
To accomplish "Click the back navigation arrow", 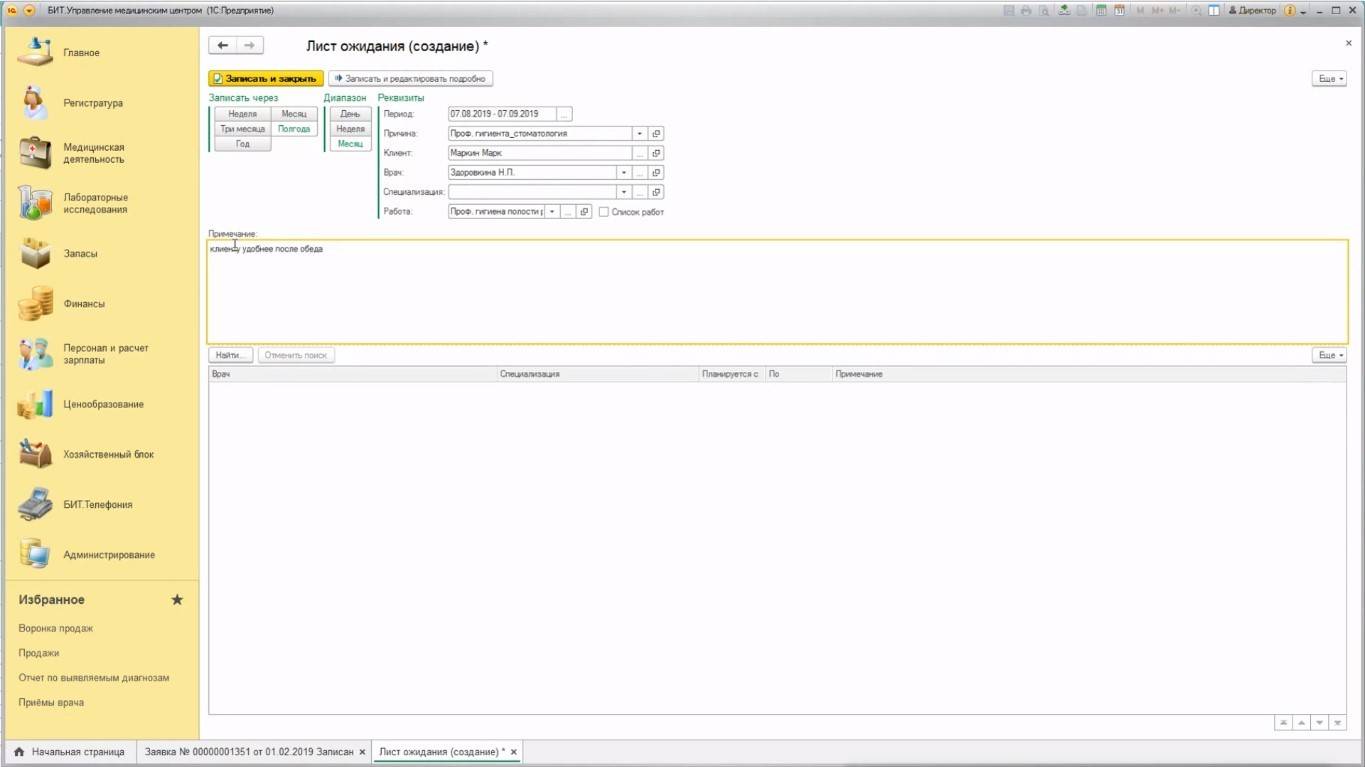I will click(223, 46).
